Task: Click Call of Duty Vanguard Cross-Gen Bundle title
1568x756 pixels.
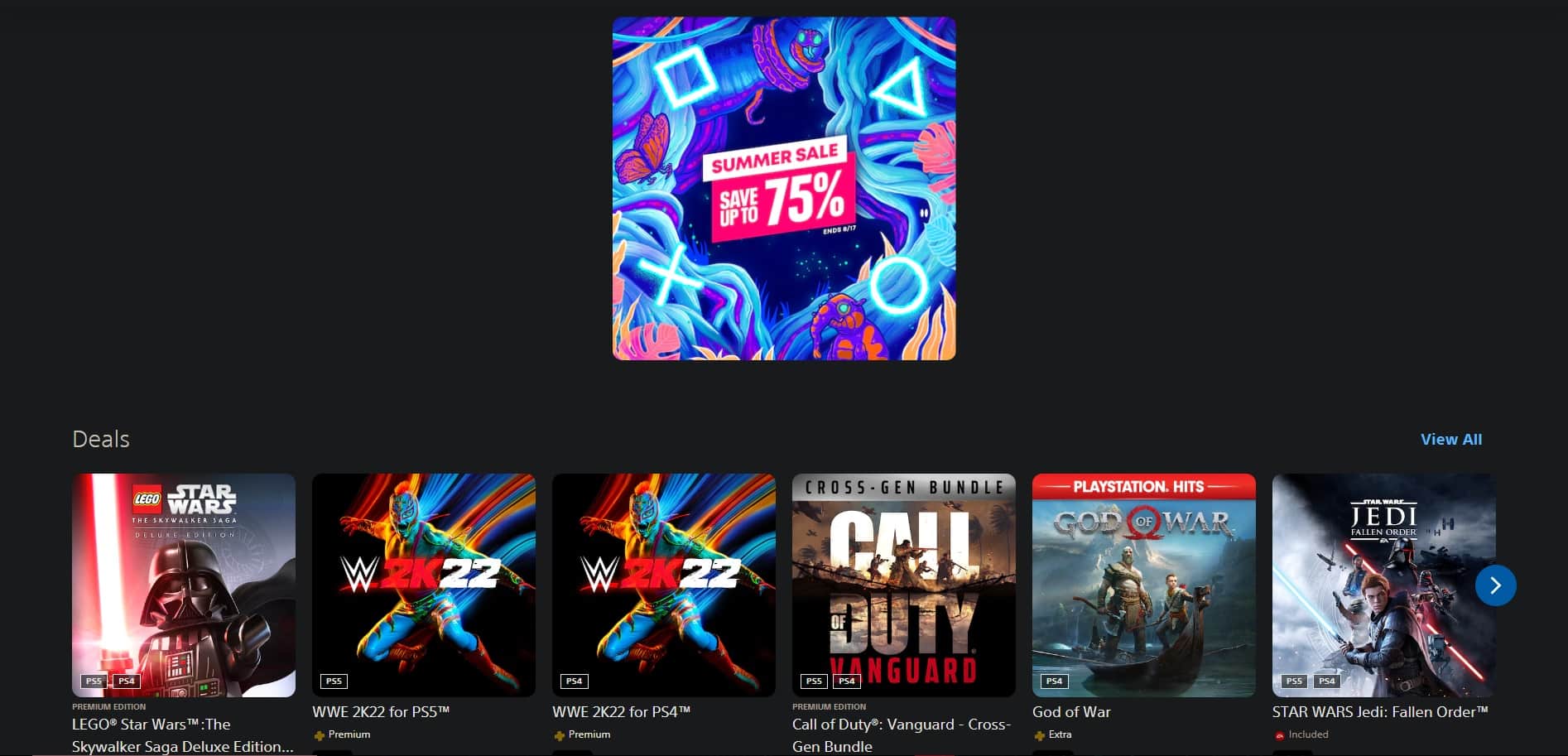Action: click(x=902, y=735)
